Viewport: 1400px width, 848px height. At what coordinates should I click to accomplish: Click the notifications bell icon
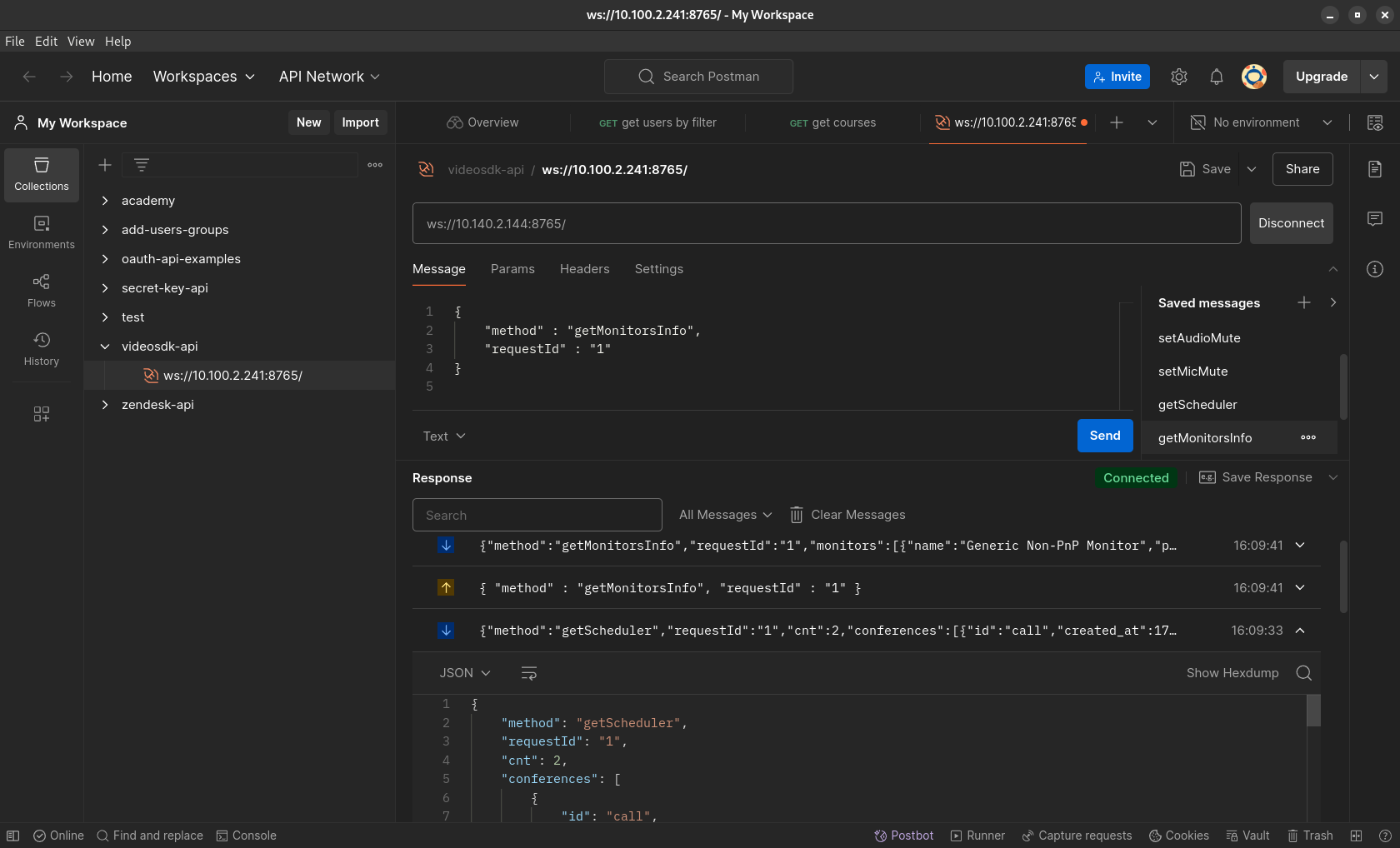coord(1217,77)
